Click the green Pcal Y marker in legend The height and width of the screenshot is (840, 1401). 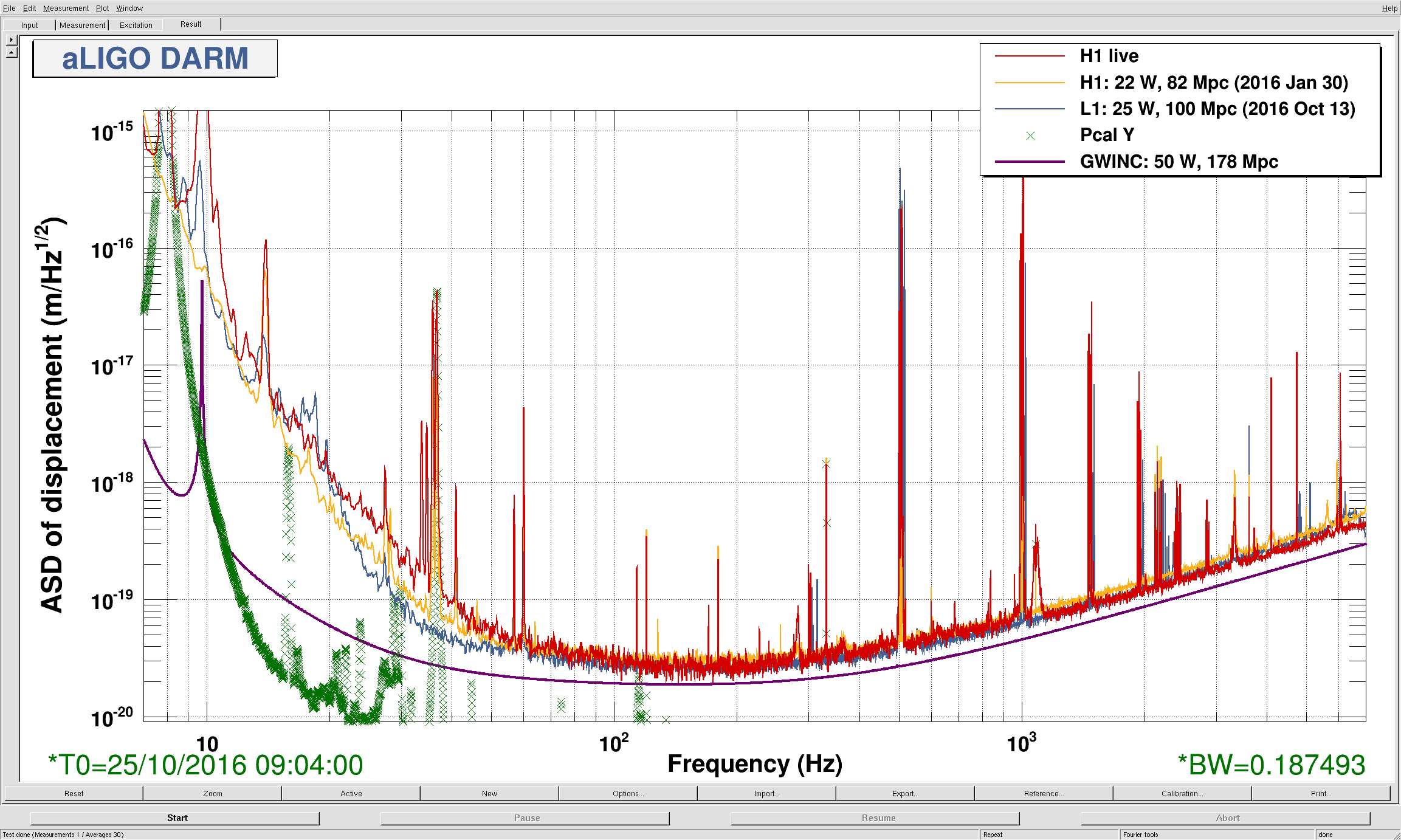pyautogui.click(x=1030, y=136)
